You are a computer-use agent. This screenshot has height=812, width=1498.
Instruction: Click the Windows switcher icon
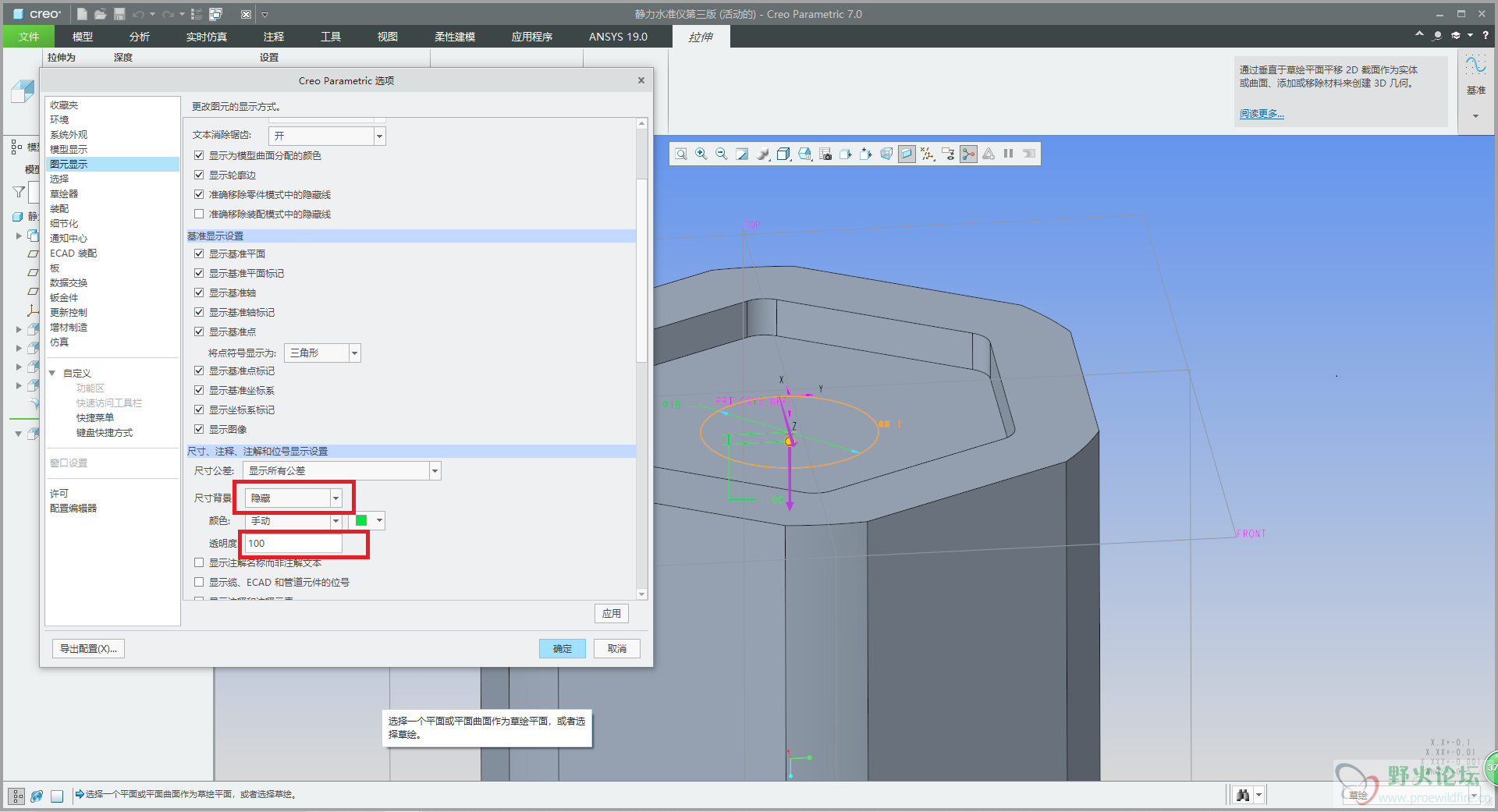coord(216,14)
